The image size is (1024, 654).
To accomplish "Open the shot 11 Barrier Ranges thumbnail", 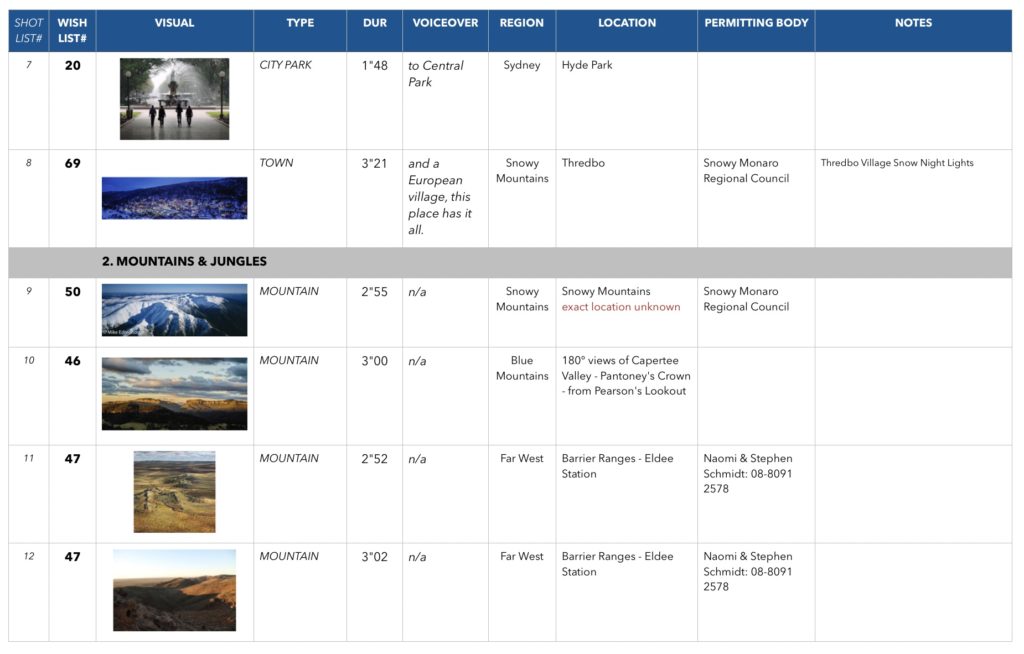I will pyautogui.click(x=174, y=492).
